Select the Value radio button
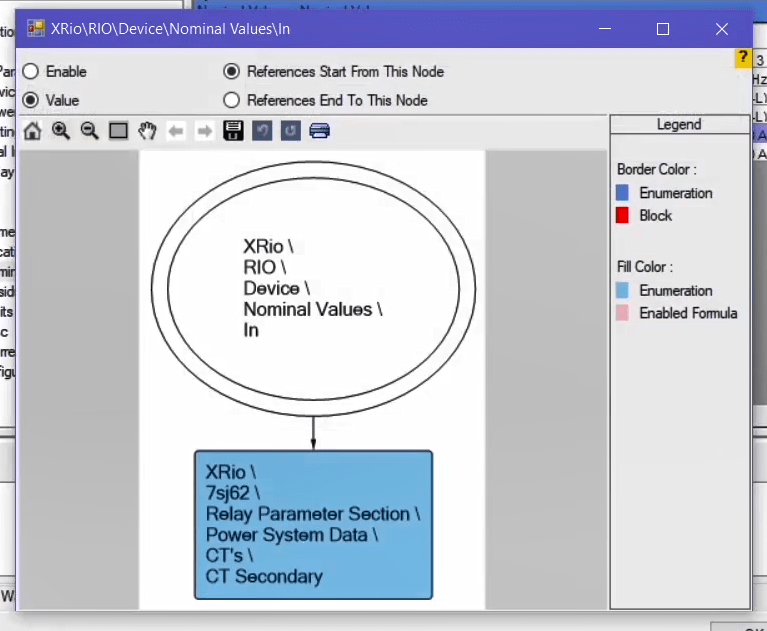This screenshot has height=631, width=767. pos(31,100)
